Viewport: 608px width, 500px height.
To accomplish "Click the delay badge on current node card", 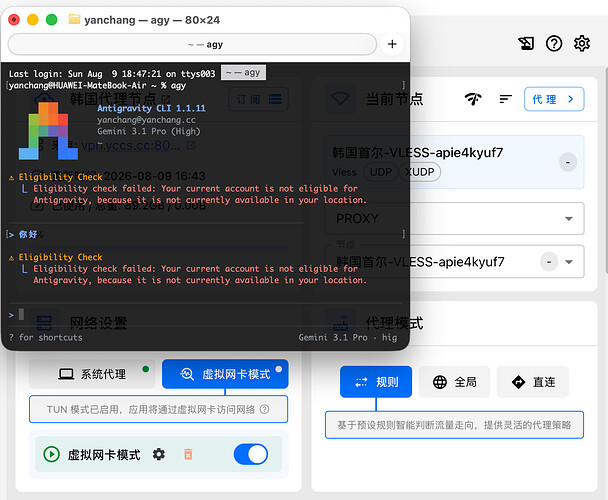I will tap(568, 163).
